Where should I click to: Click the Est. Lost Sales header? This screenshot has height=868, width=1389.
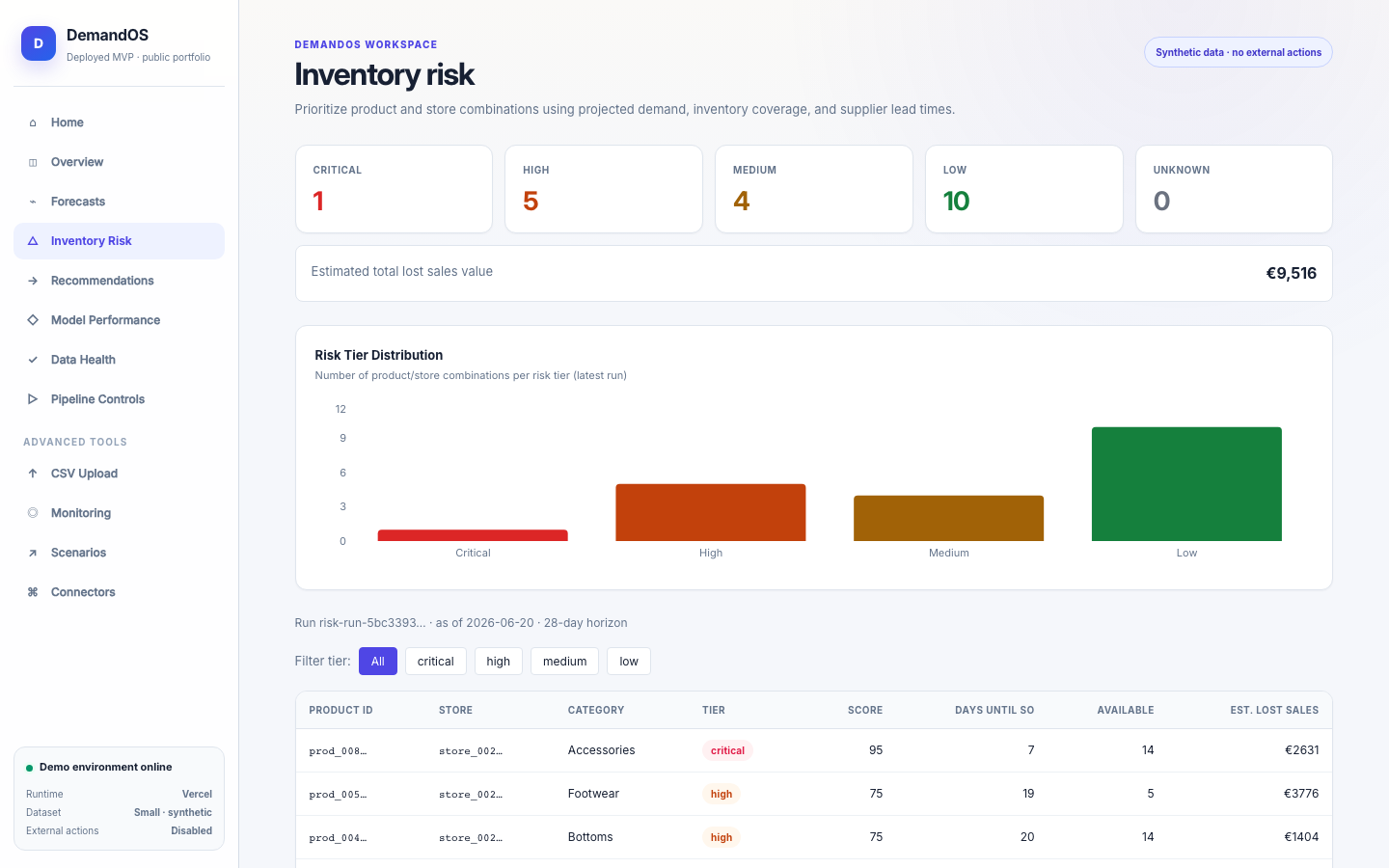[x=1274, y=710]
